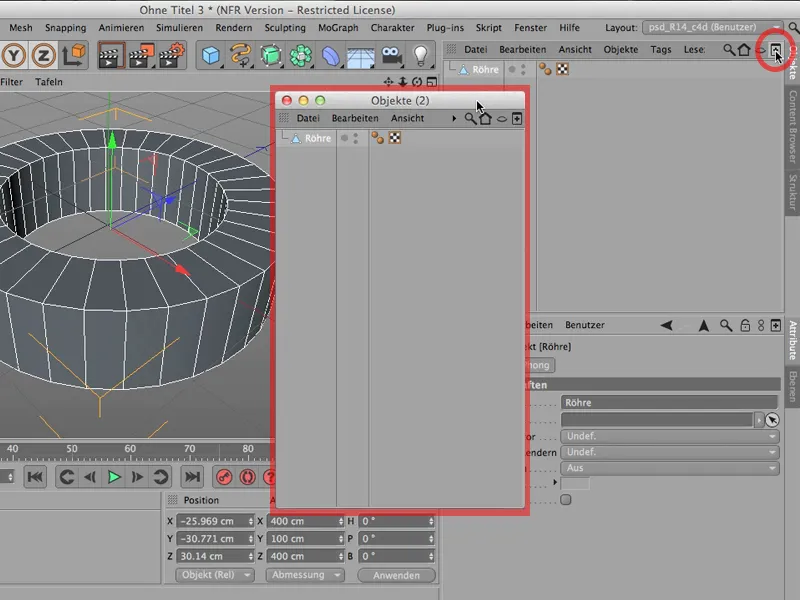Open the Rendern menu

point(234,28)
